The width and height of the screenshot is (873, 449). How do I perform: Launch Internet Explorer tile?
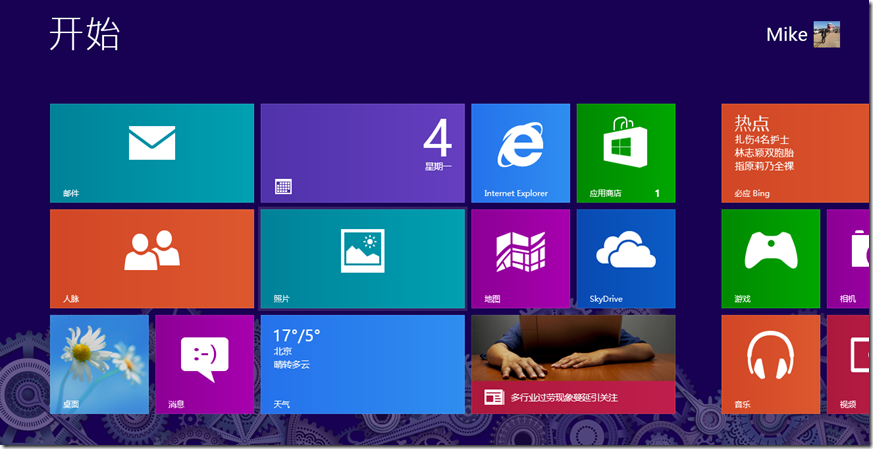pyautogui.click(x=521, y=153)
